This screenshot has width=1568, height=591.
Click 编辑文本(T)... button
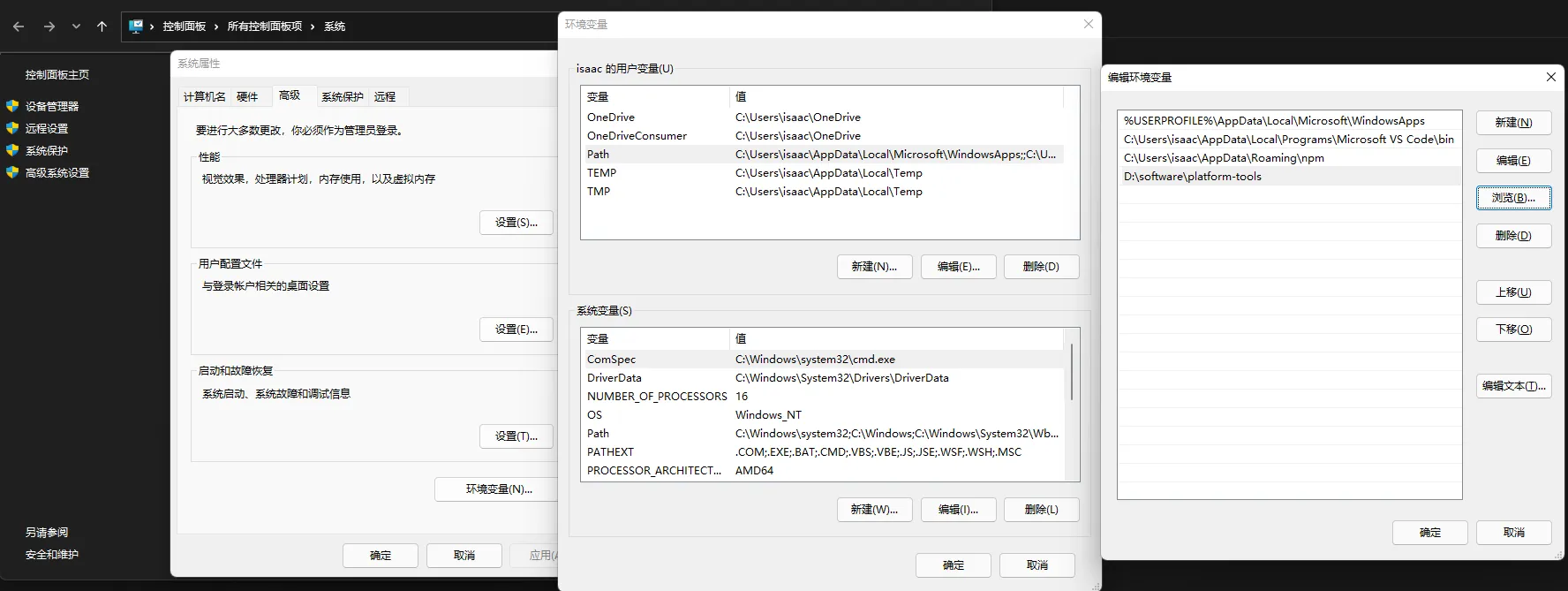[x=1513, y=386]
